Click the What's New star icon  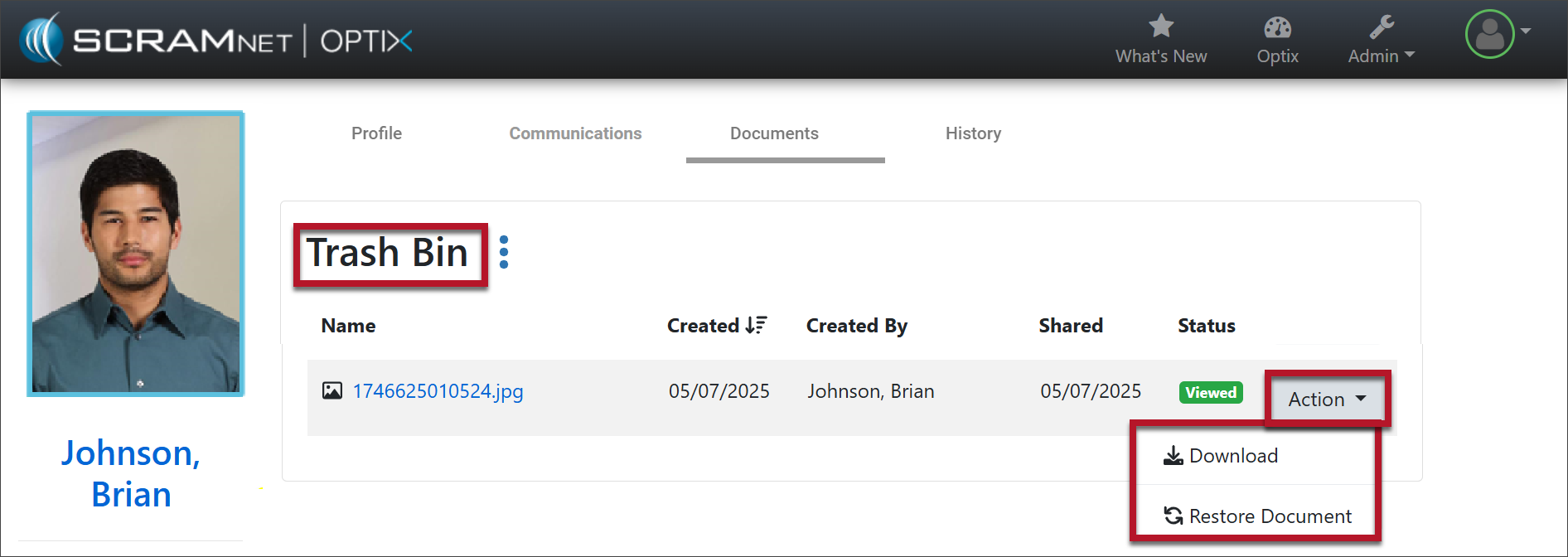tap(1160, 27)
